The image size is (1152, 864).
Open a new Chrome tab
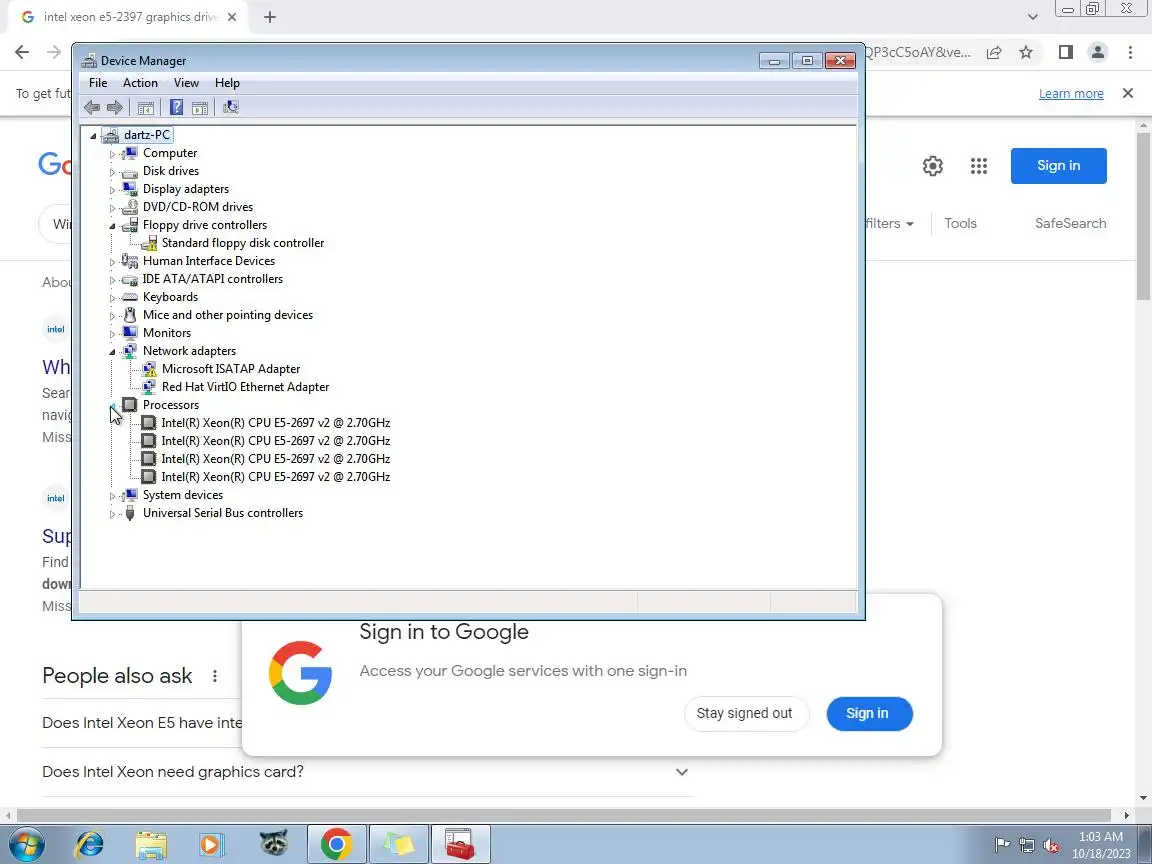tap(270, 17)
